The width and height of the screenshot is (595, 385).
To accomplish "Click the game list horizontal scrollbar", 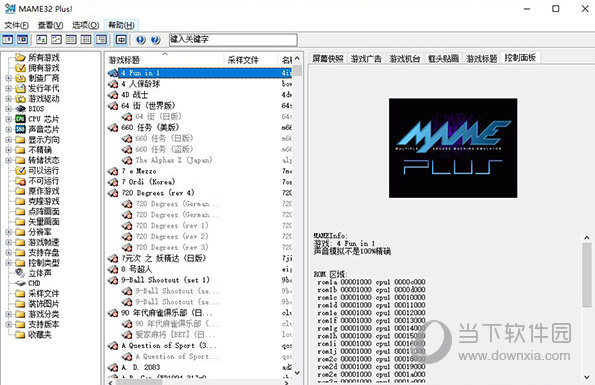I will click(199, 382).
